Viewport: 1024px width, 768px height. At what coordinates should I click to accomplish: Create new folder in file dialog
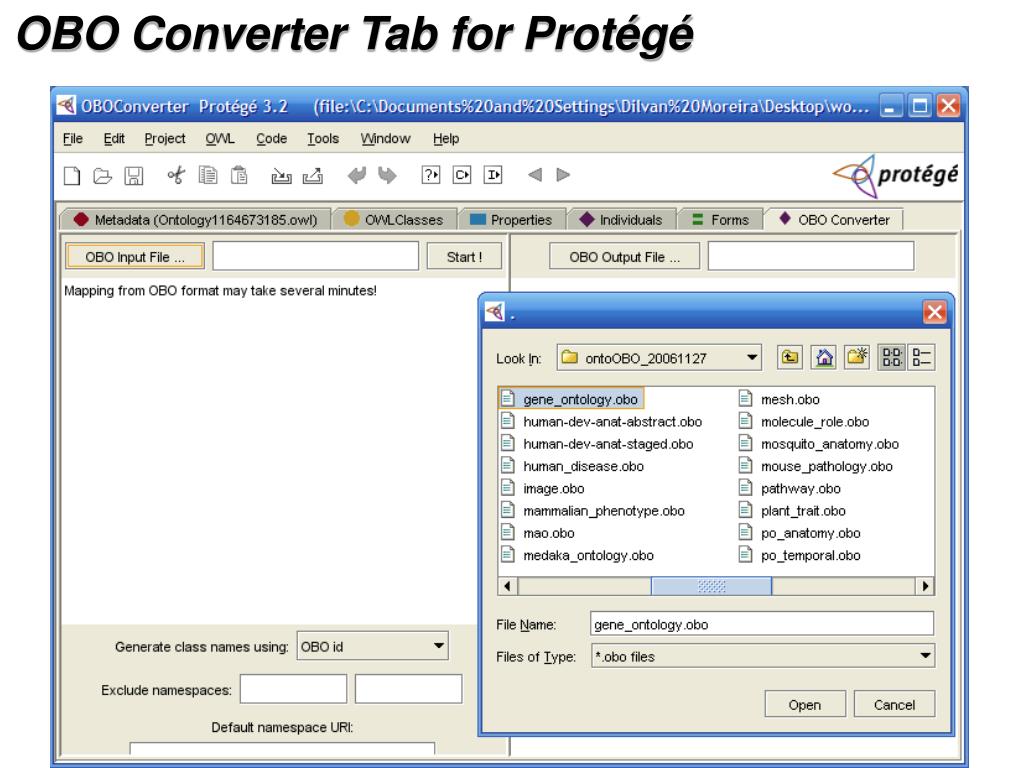coord(857,357)
